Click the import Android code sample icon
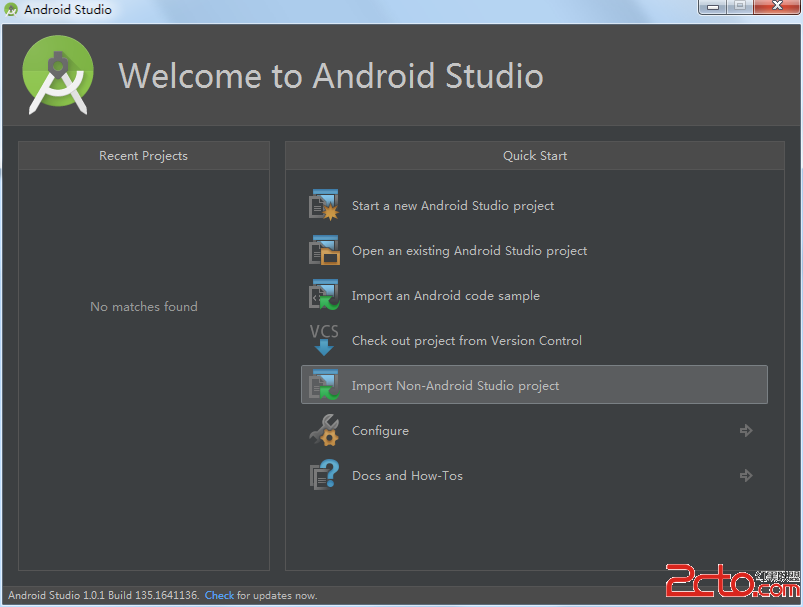Viewport: 803px width, 607px height. [x=324, y=295]
